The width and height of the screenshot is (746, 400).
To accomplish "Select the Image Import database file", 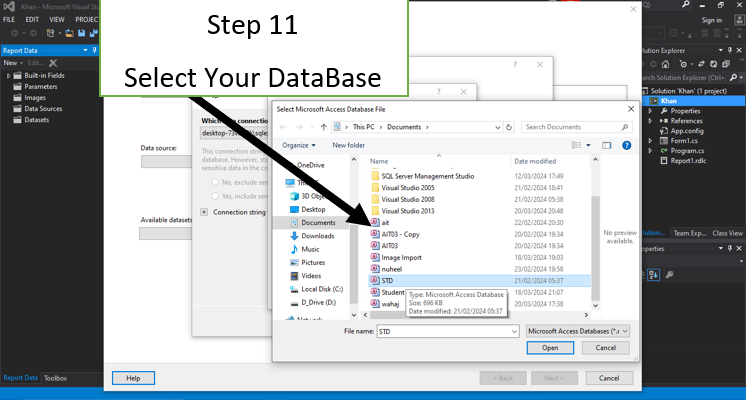I will [402, 257].
